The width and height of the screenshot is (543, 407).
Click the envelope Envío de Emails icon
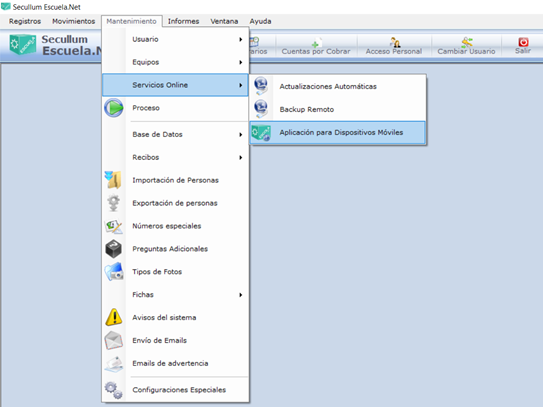[x=114, y=340]
